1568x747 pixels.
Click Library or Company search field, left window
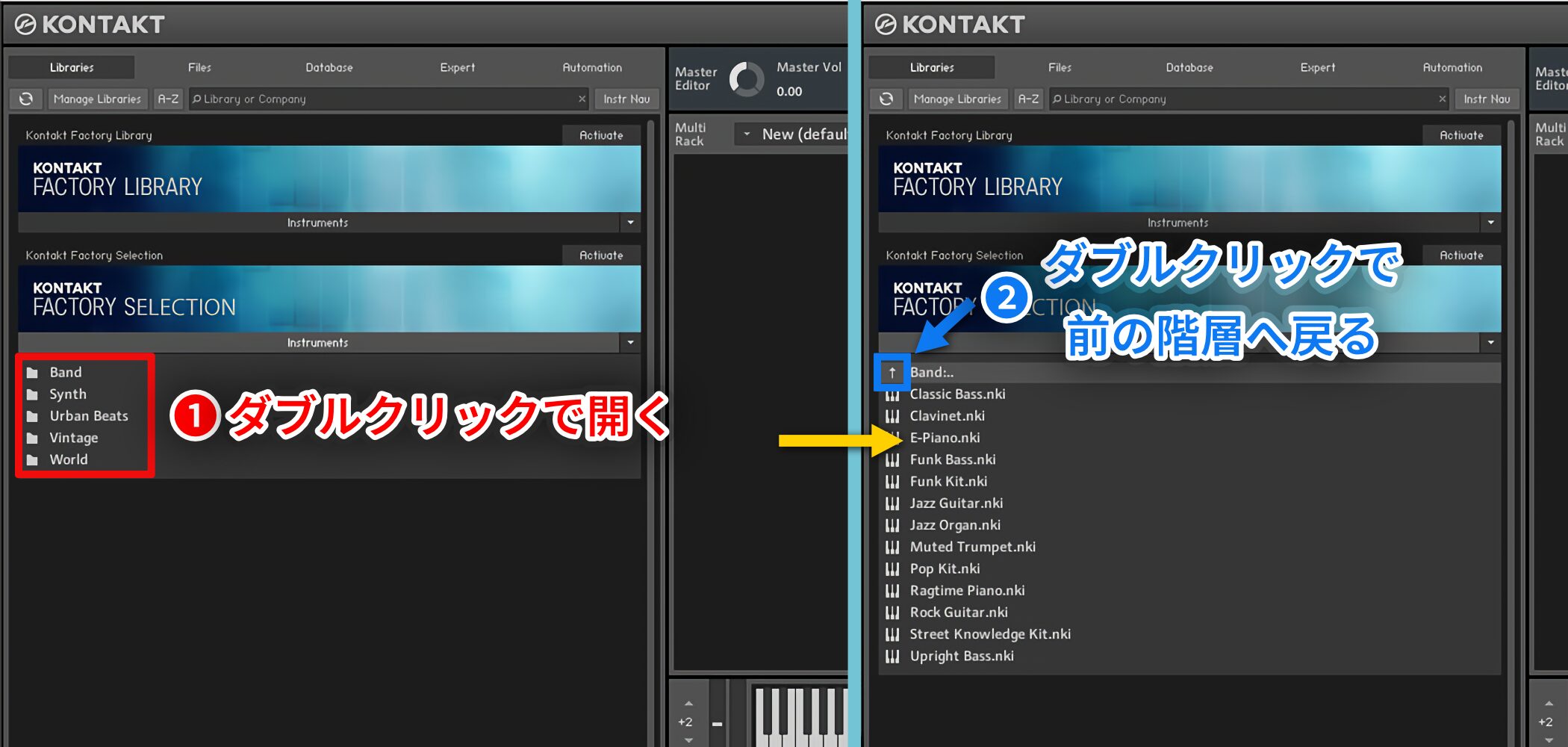click(x=388, y=99)
